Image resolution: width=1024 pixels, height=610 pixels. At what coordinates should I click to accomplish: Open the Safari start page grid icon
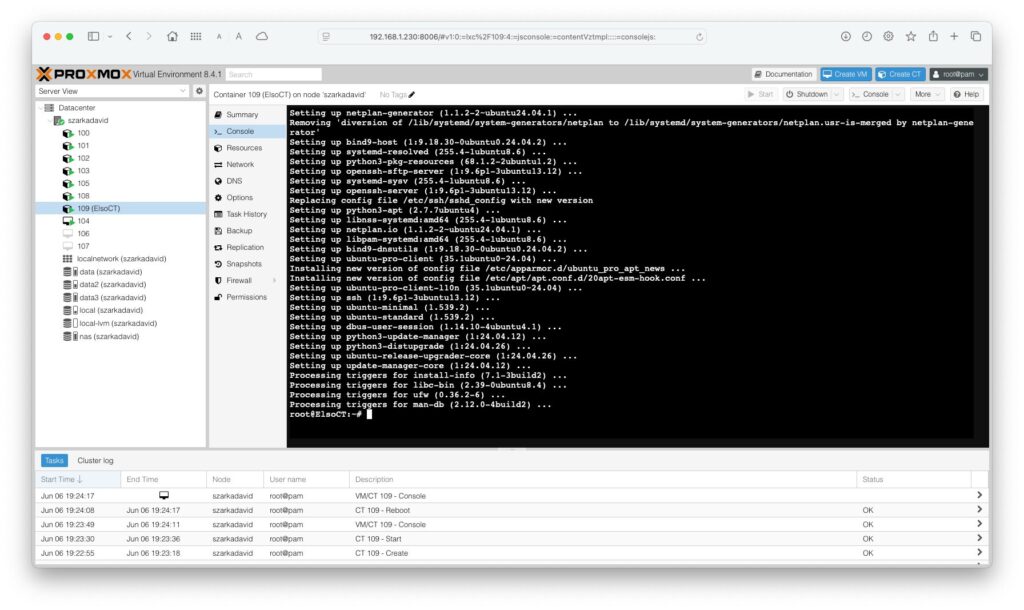196,37
